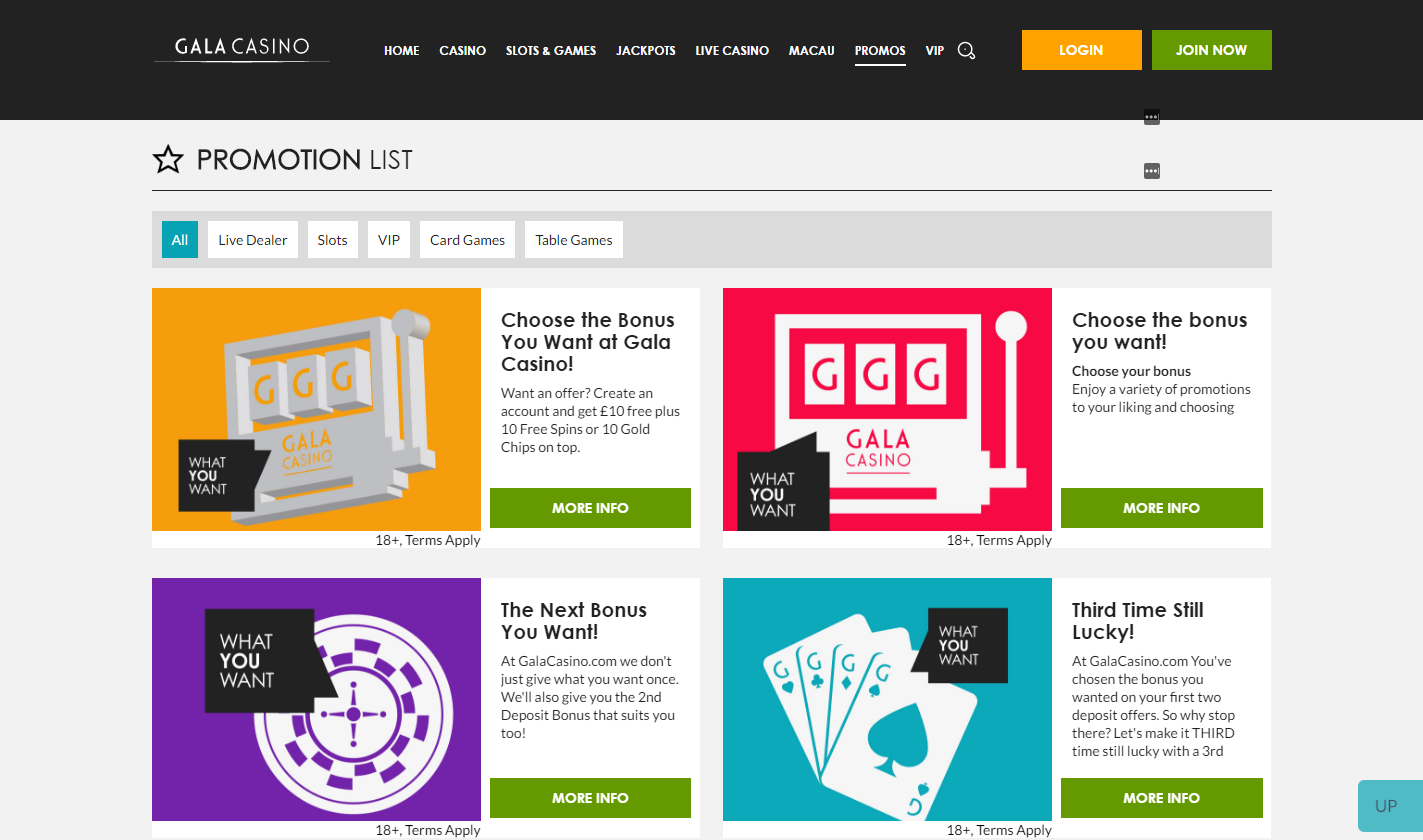Click the PROMOTION LIST heading text
Screen dimensions: 1423x840
[x=305, y=159]
